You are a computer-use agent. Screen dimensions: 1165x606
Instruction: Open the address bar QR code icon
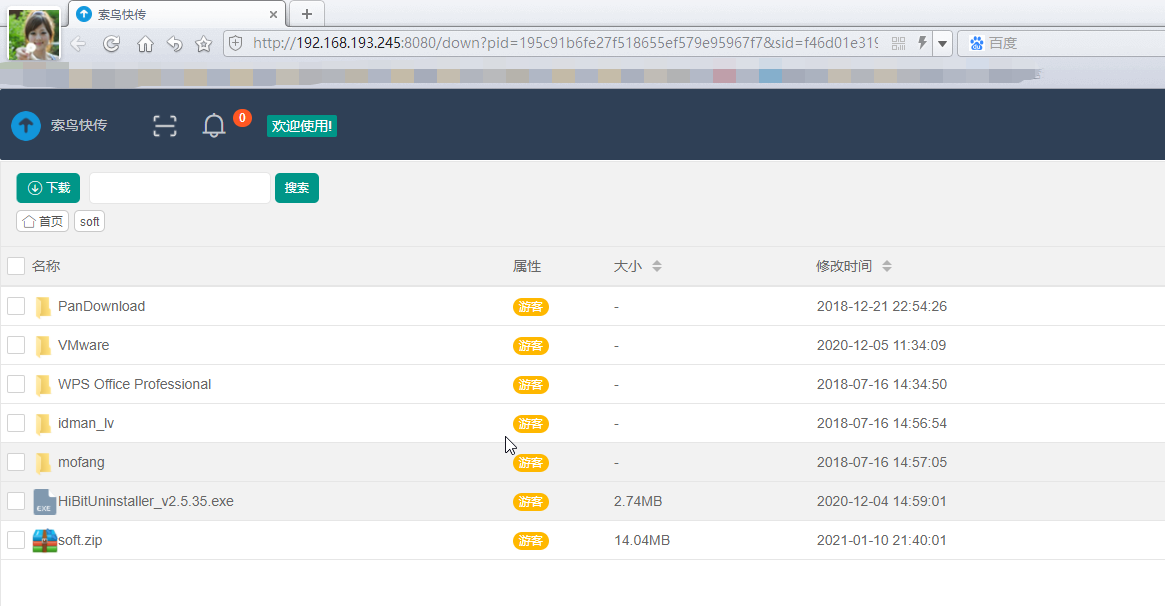(x=898, y=43)
